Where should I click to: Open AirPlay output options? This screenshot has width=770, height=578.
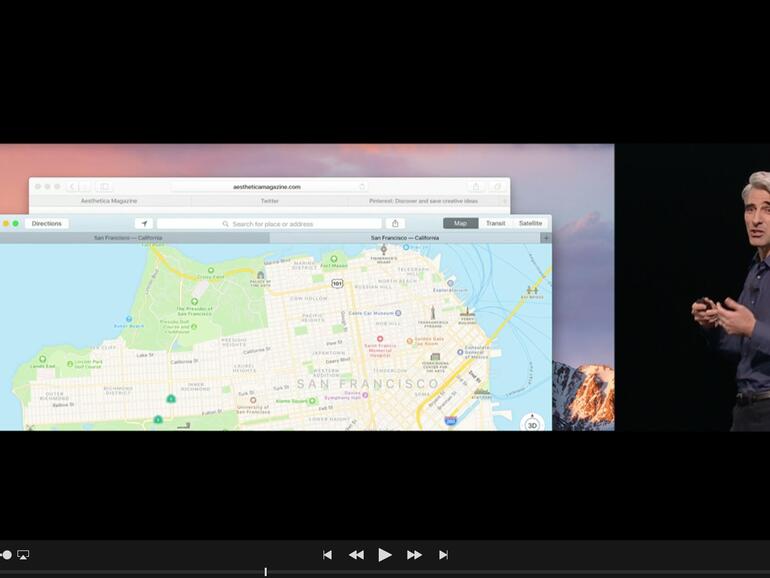(x=23, y=554)
